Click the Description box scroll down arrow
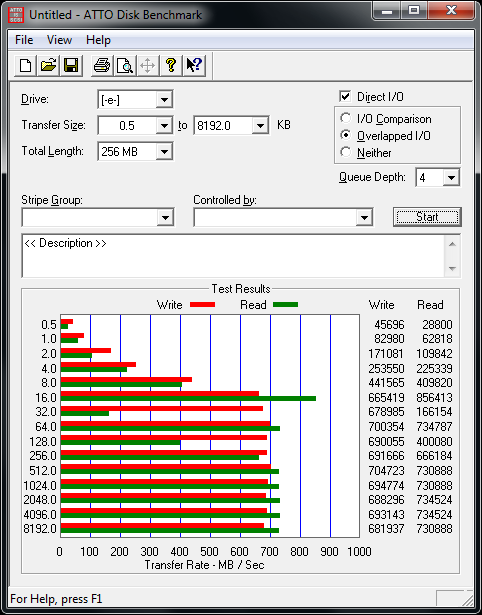 452,269
